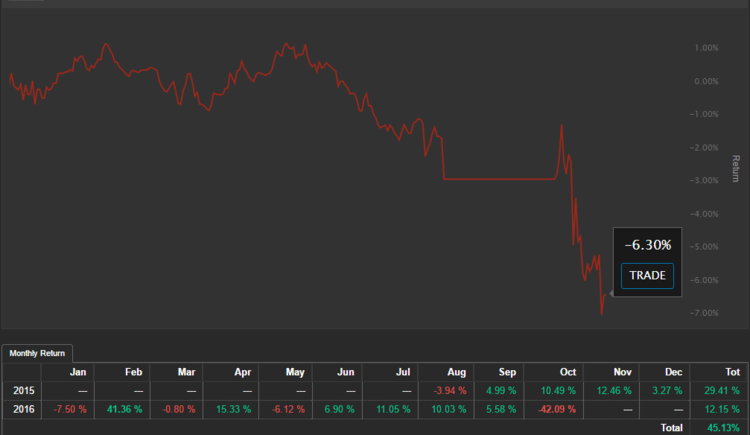
Task: Select the 2016 Oct -42.09 % cell
Action: [x=553, y=410]
